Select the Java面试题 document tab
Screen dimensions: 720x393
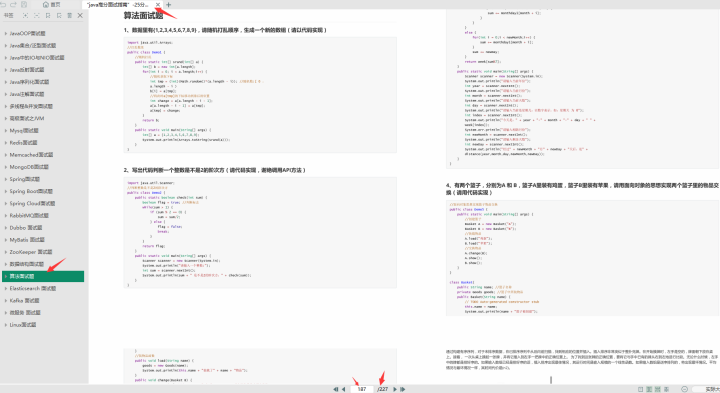pyautogui.click(x=118, y=5)
